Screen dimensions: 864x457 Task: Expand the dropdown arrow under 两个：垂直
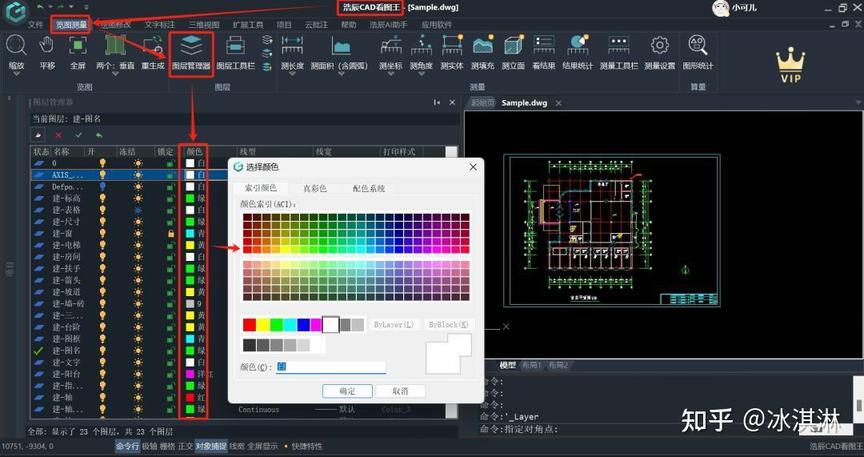click(115, 74)
